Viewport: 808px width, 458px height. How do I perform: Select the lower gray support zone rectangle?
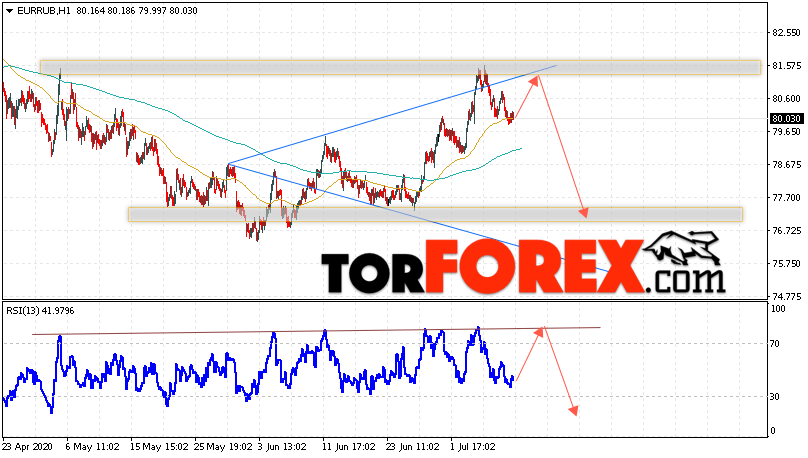pos(435,214)
